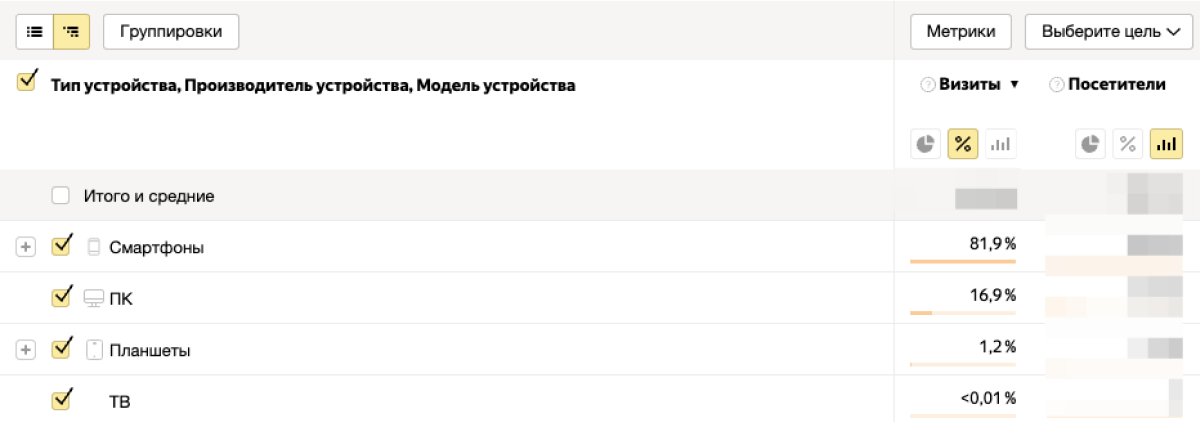Click the Посетители column header
The width and height of the screenshot is (1200, 422).
[x=1116, y=86]
